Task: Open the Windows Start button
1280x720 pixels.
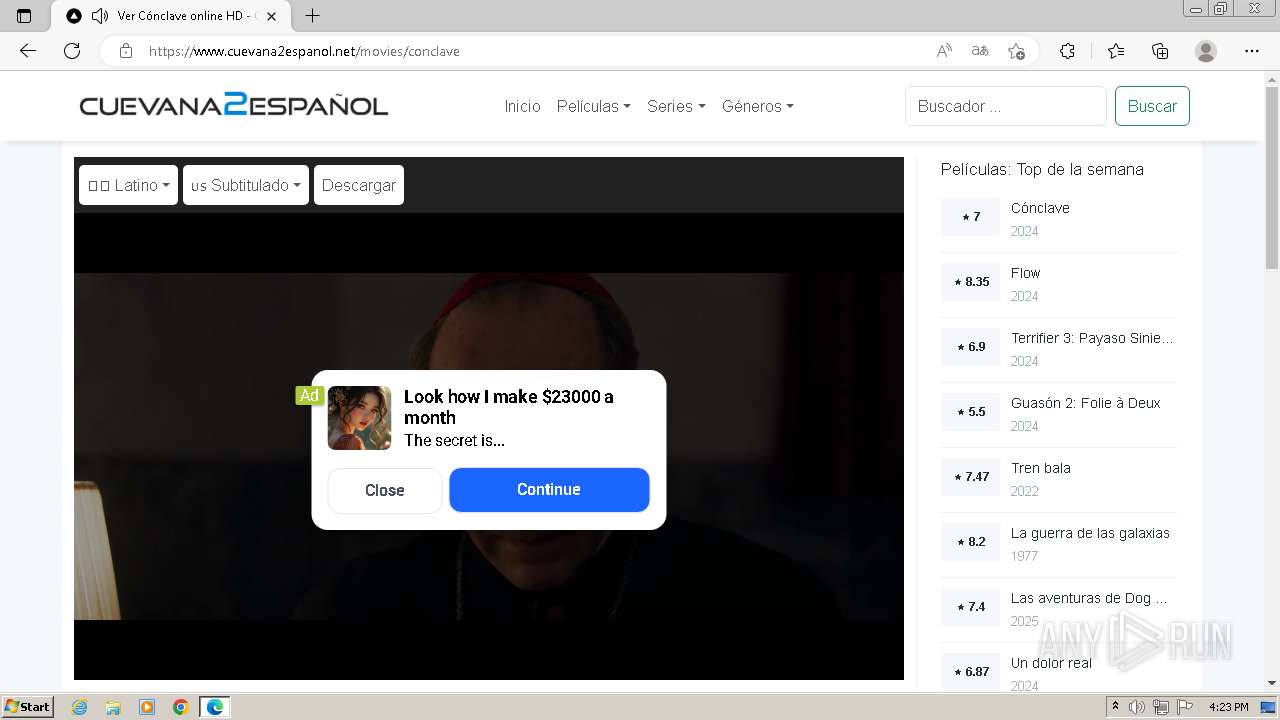Action: (x=28, y=706)
